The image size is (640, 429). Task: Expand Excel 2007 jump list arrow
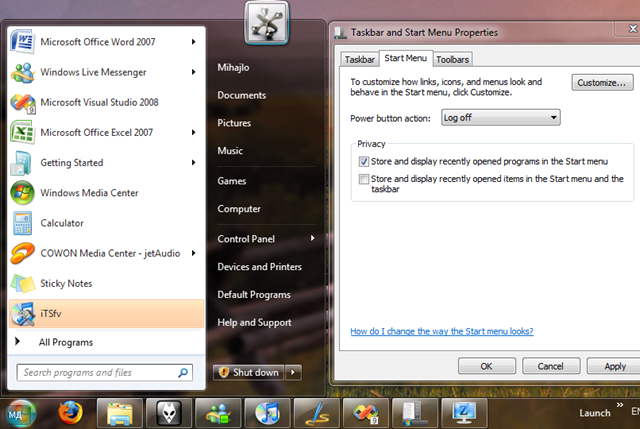[193, 133]
